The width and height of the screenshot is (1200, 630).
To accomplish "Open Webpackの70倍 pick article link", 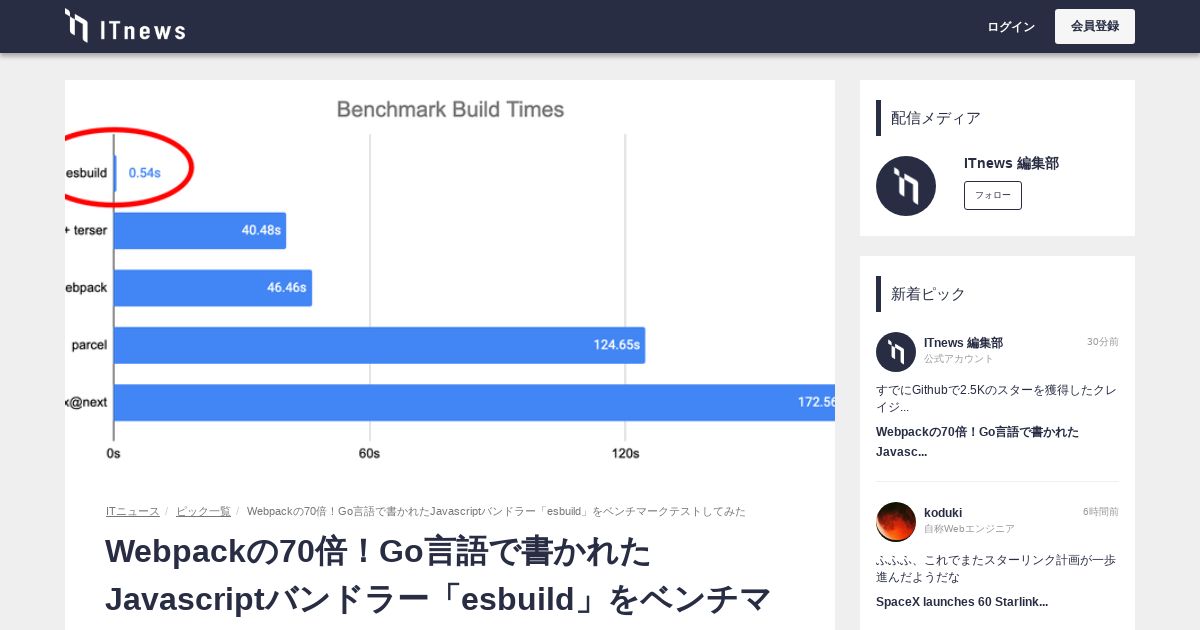I will [x=977, y=442].
